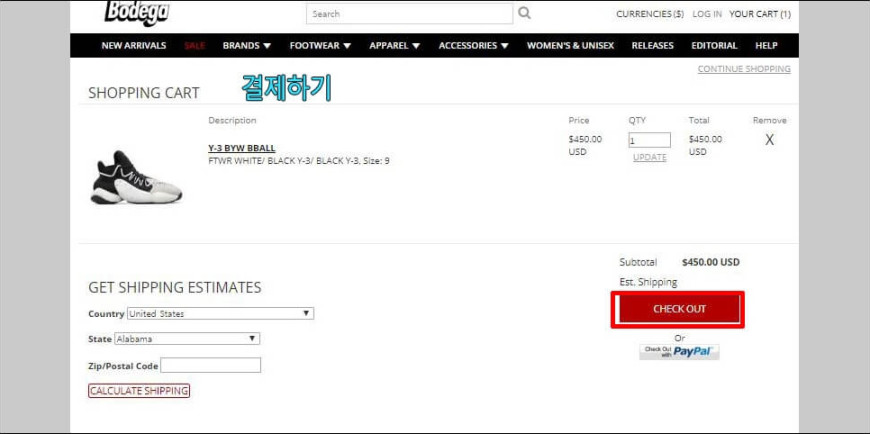Screen dimensions: 870x434
Task: Open the SALE menu item
Action: click(x=195, y=46)
